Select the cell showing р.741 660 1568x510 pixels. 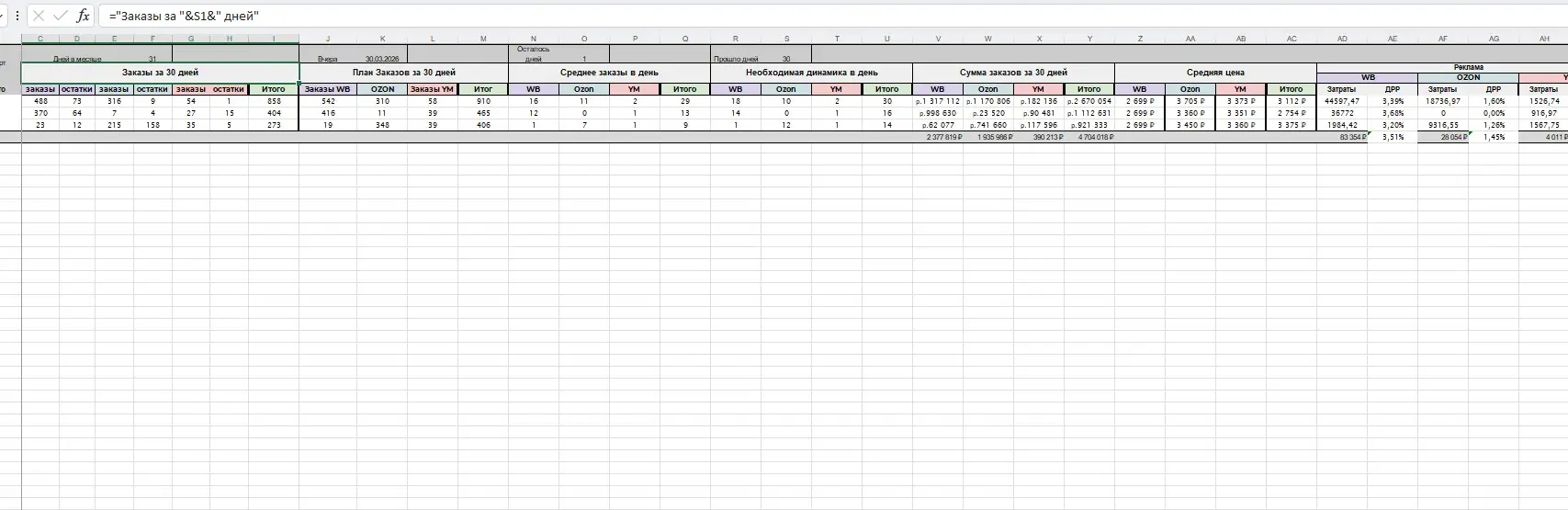(988, 125)
